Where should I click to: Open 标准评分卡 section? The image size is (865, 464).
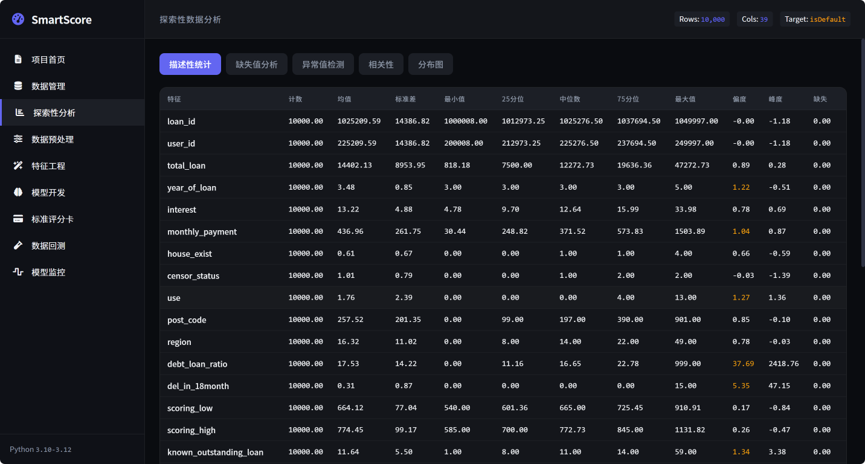point(72,219)
